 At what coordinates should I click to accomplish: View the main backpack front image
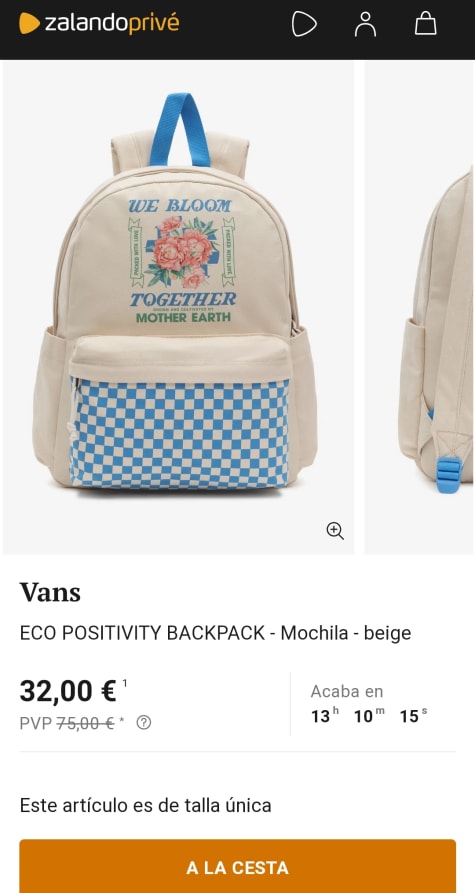pyautogui.click(x=178, y=308)
